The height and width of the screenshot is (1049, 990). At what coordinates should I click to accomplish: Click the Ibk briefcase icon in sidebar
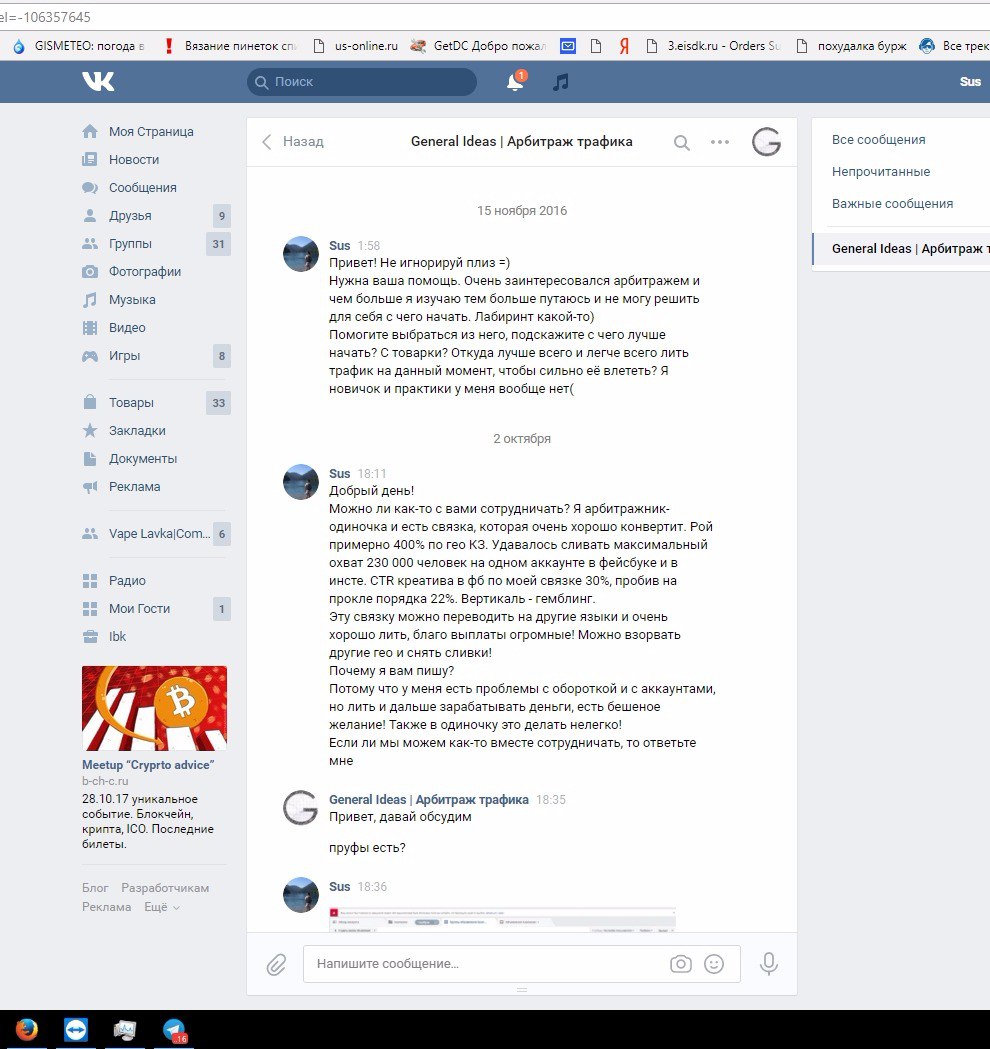[x=90, y=637]
